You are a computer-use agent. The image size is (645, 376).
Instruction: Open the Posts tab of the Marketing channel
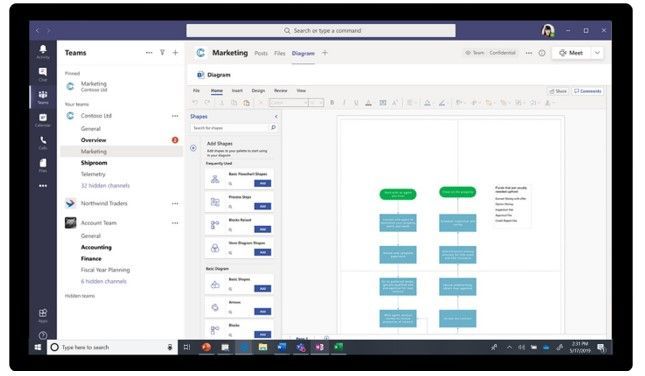coord(261,53)
